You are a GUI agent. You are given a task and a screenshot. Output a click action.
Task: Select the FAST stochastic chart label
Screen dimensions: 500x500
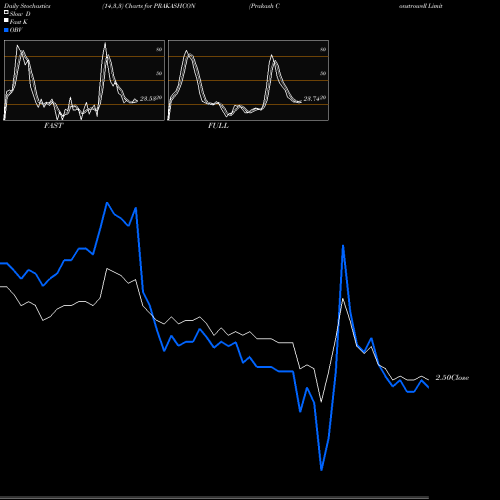click(x=53, y=126)
